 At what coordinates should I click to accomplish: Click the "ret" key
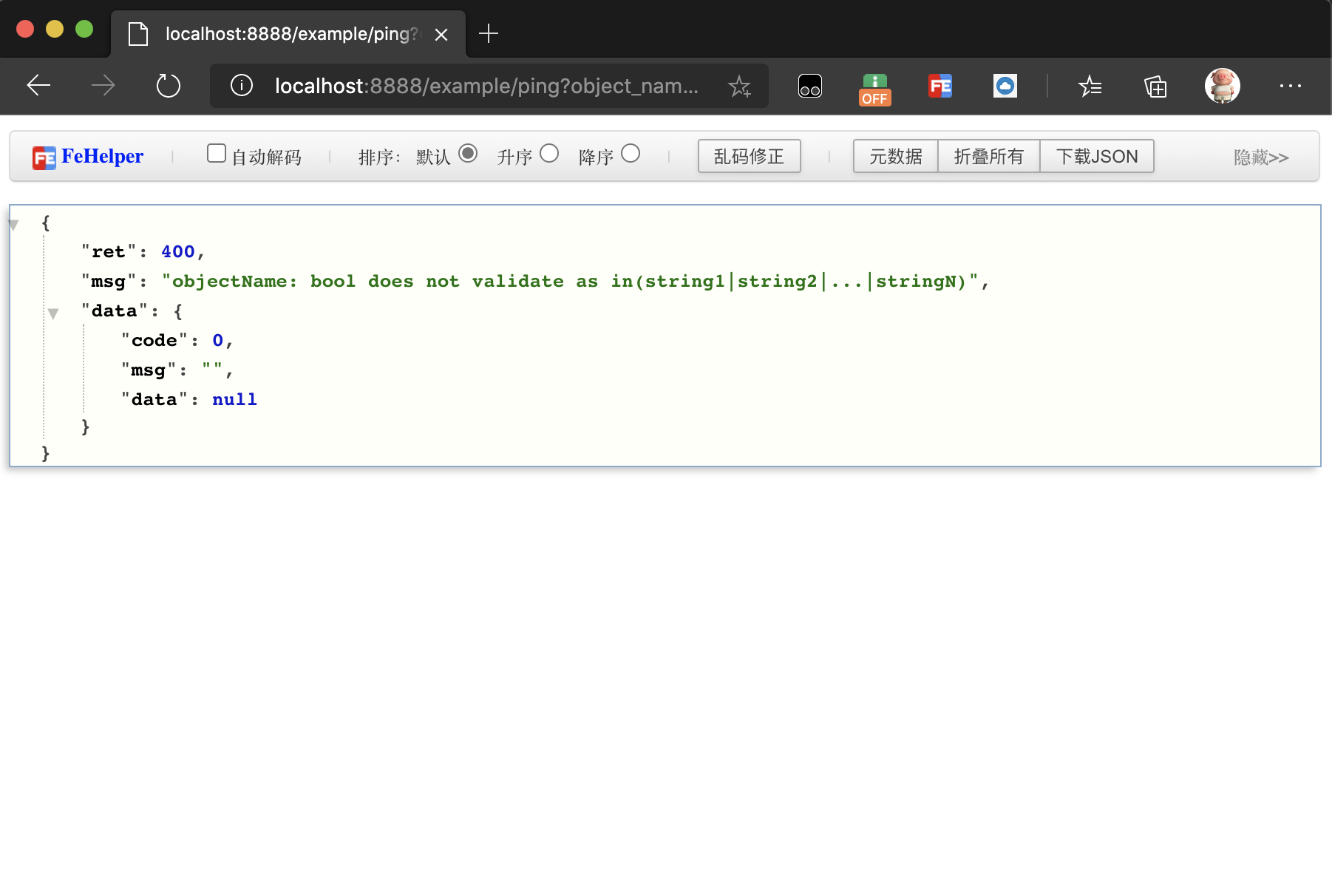click(109, 251)
